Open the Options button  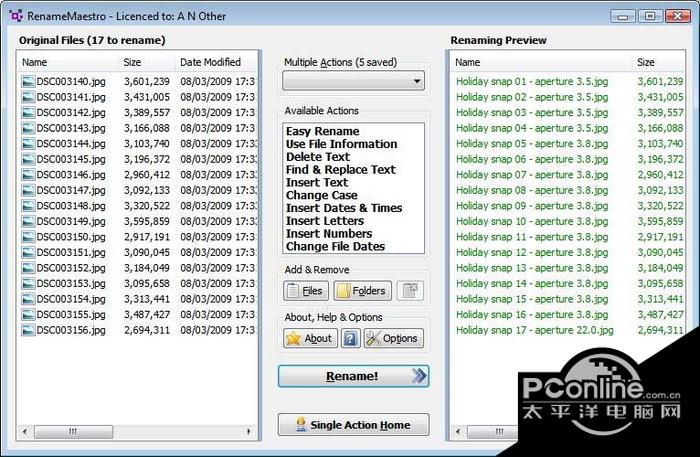pos(393,338)
